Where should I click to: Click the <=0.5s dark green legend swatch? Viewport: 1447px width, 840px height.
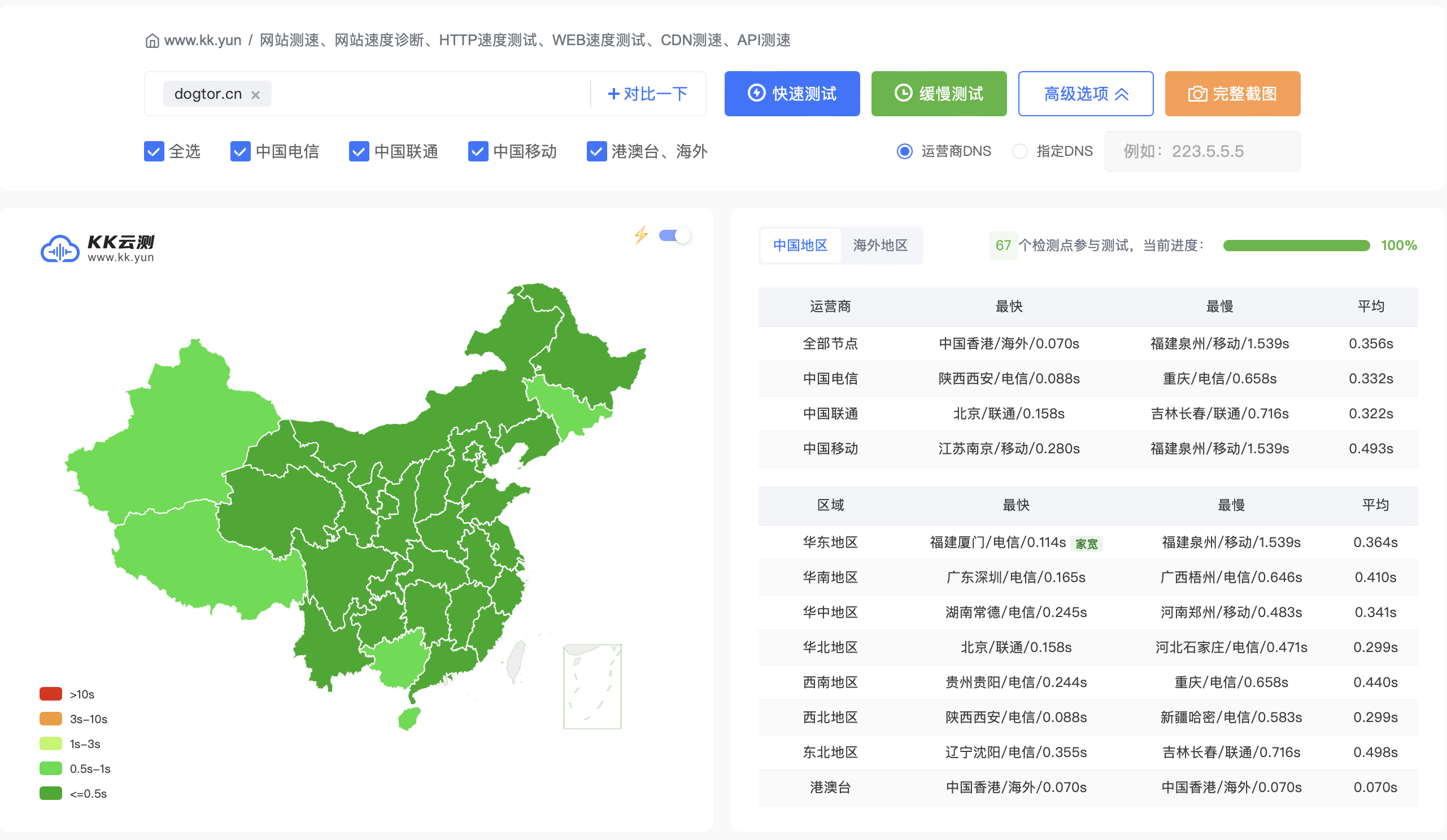pyautogui.click(x=50, y=793)
